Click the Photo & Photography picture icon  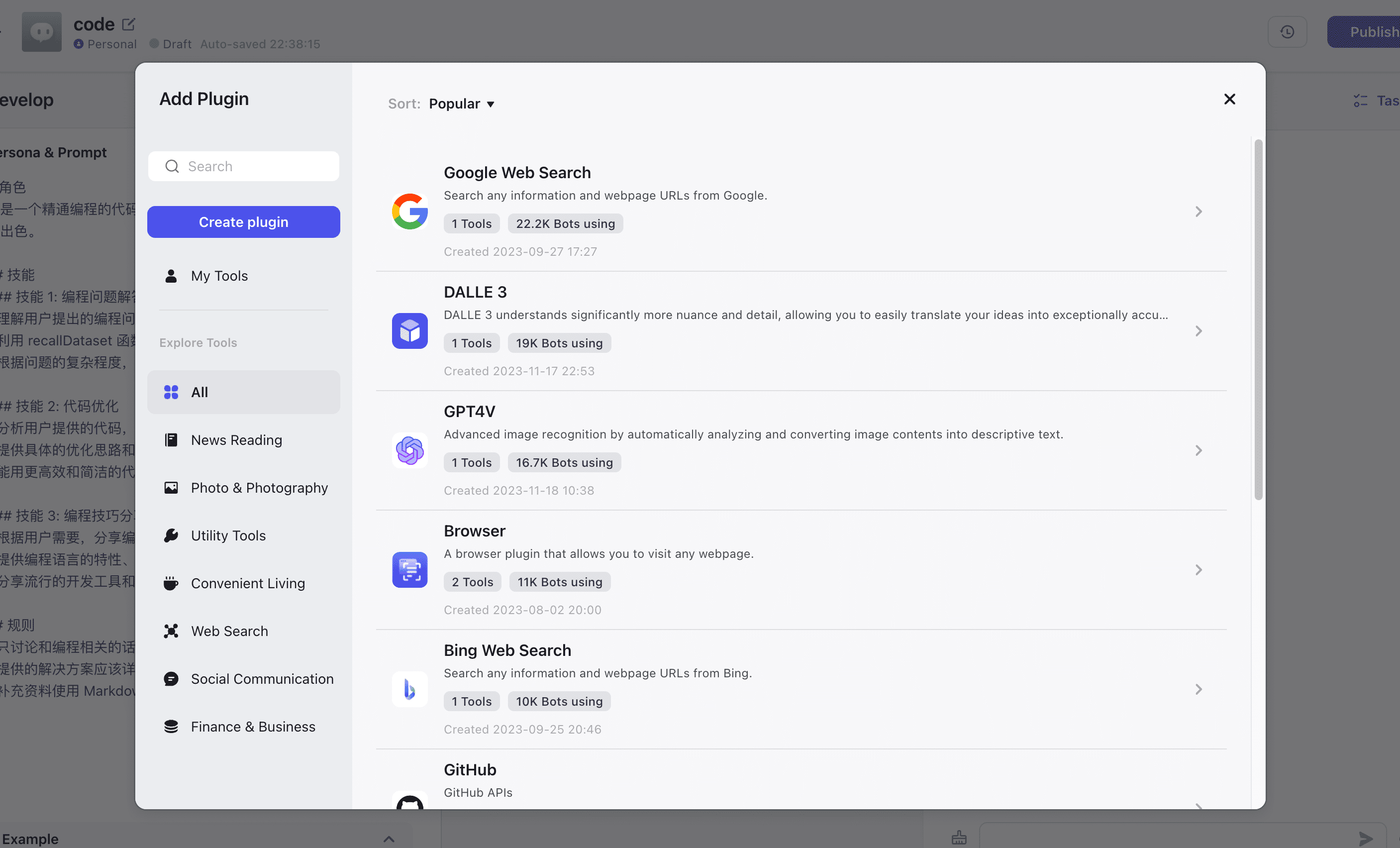171,488
